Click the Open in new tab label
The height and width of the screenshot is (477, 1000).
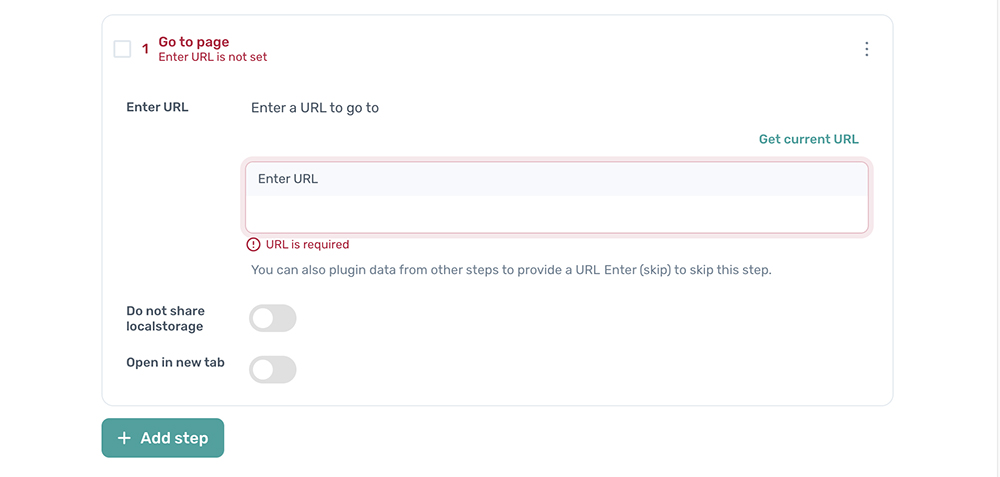click(175, 362)
